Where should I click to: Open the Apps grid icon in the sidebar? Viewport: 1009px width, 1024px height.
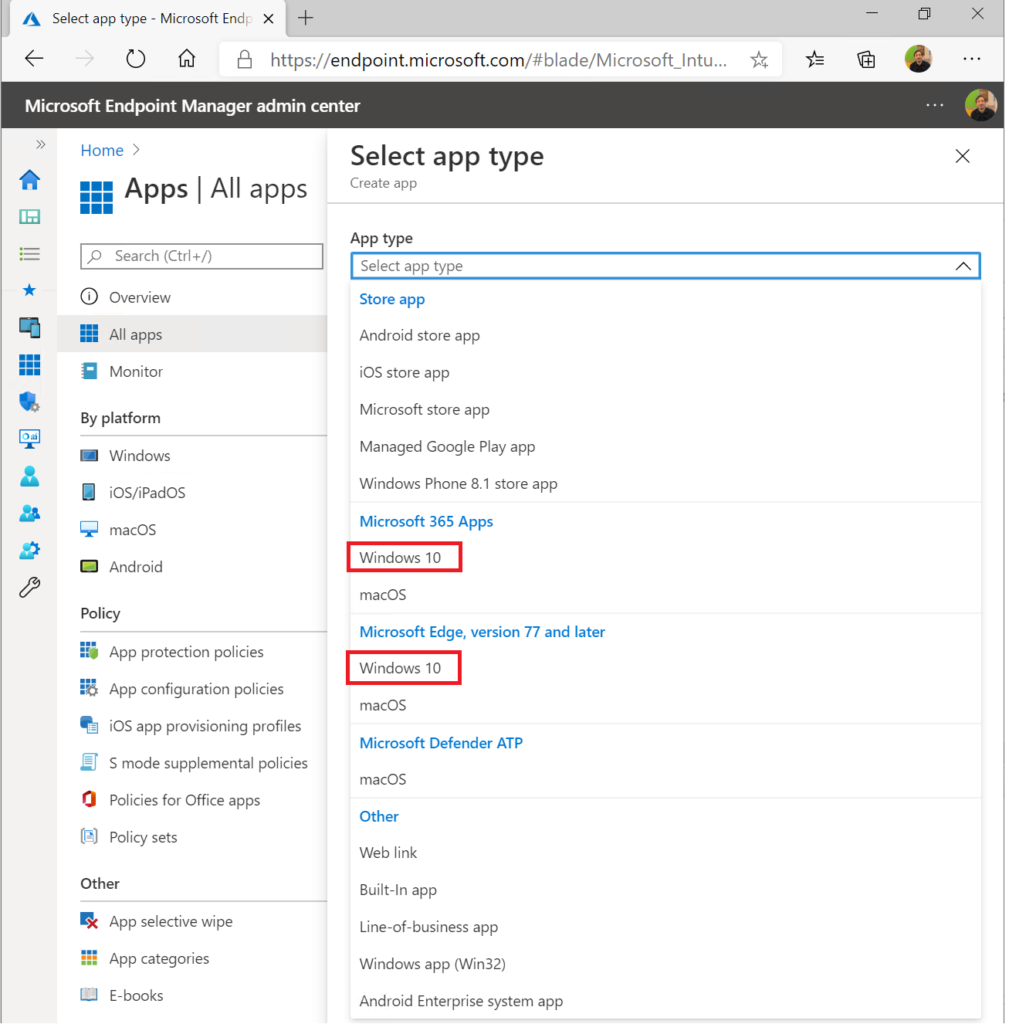point(29,364)
